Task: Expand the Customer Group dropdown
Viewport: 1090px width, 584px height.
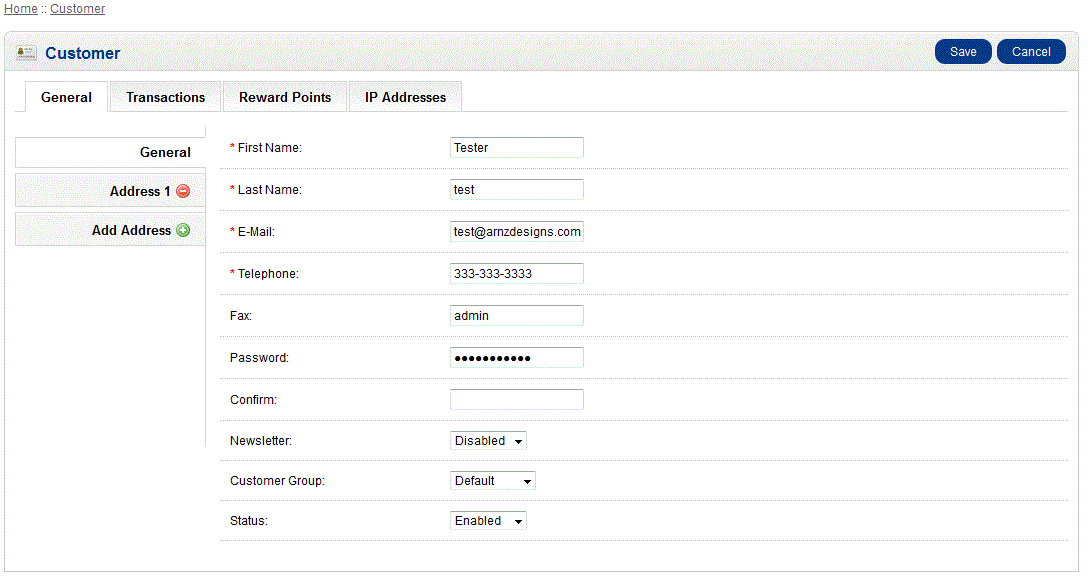Action: (x=493, y=481)
